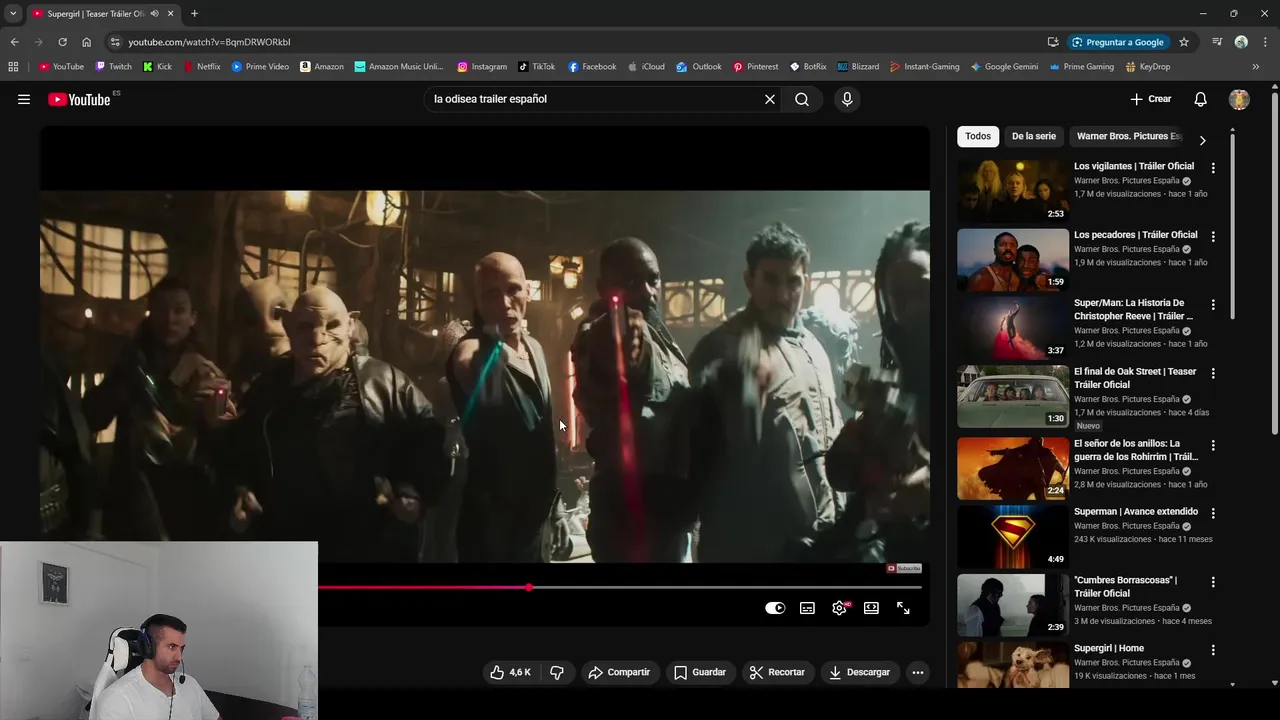1280x720 pixels.
Task: Open Los vigilantes trailer thumbnail
Action: pos(1013,191)
